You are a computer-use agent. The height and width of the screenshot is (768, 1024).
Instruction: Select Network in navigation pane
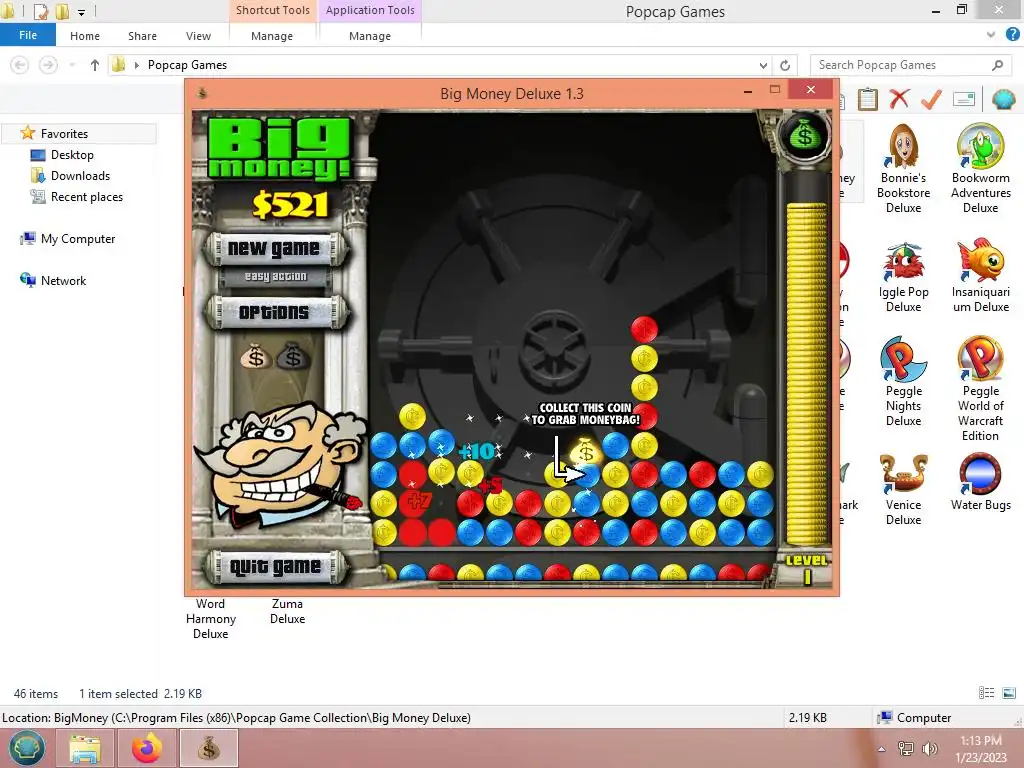63,281
